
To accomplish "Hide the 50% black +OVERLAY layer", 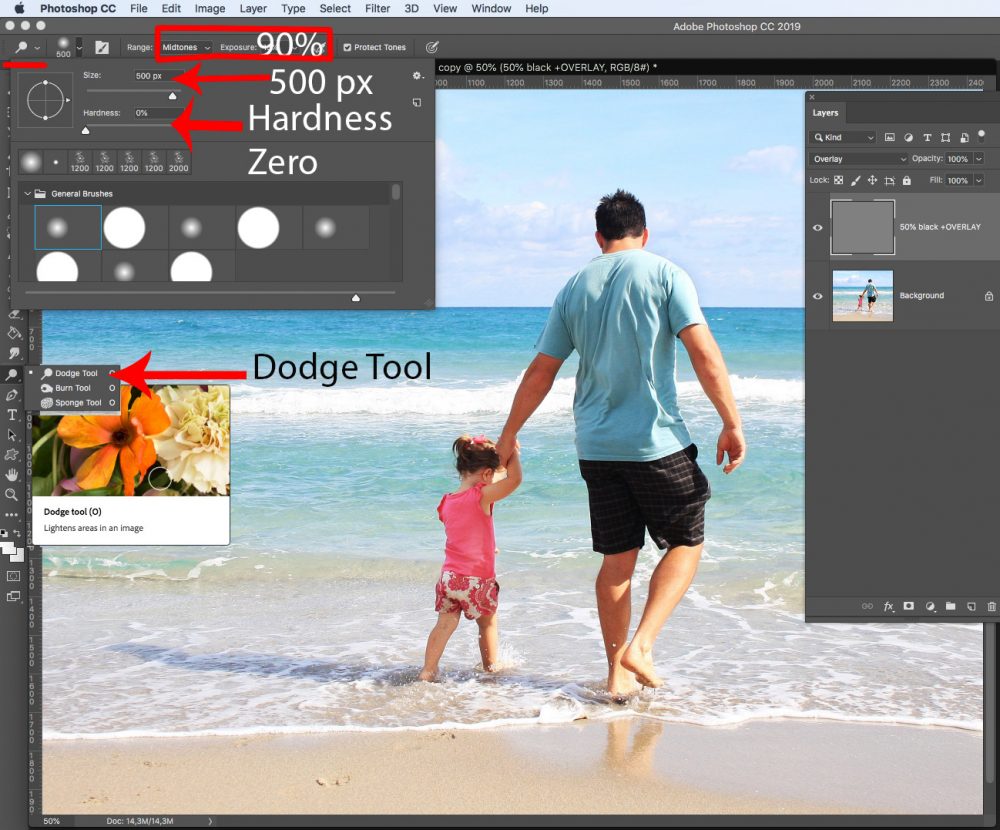I will (818, 228).
